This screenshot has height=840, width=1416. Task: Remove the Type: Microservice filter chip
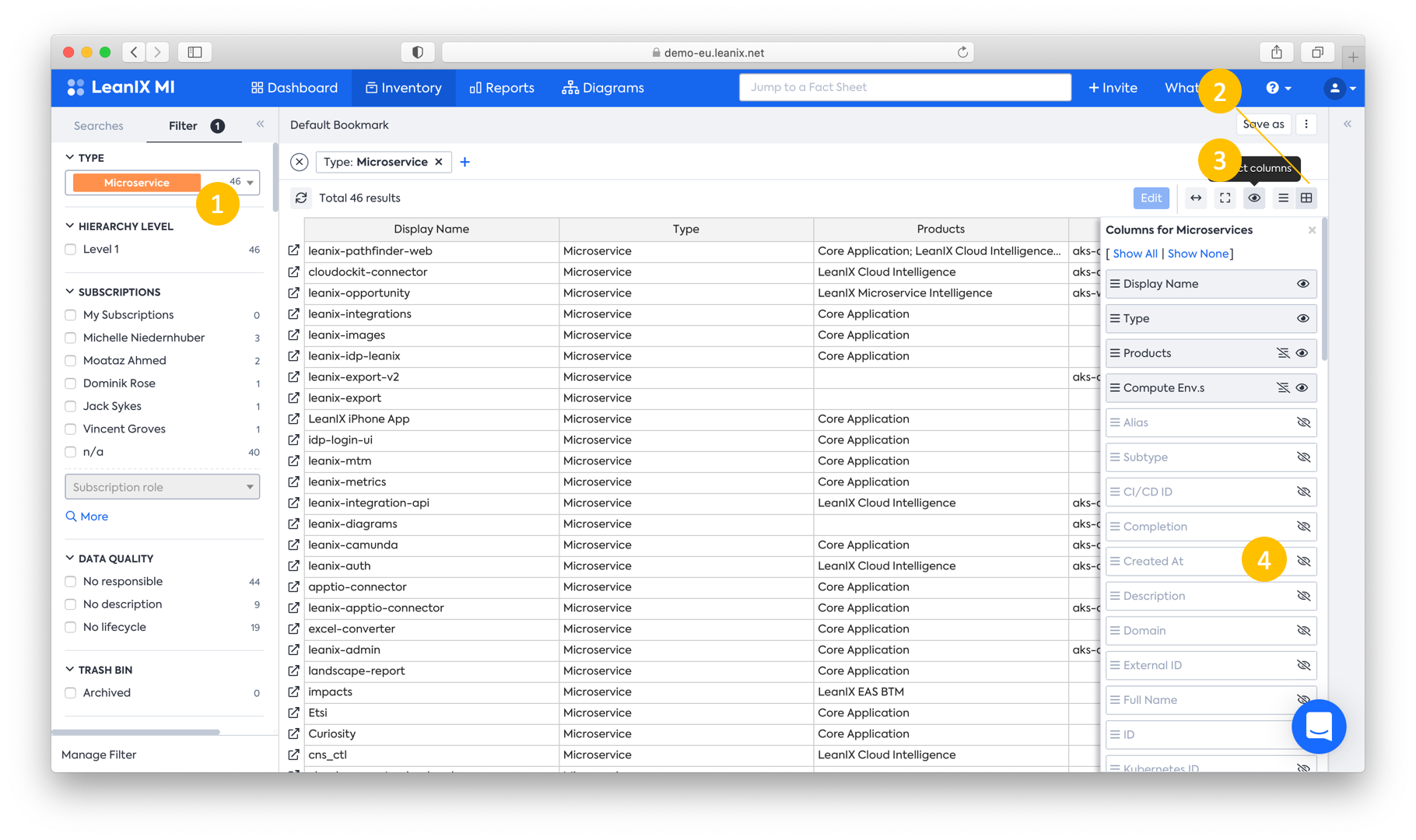point(439,162)
